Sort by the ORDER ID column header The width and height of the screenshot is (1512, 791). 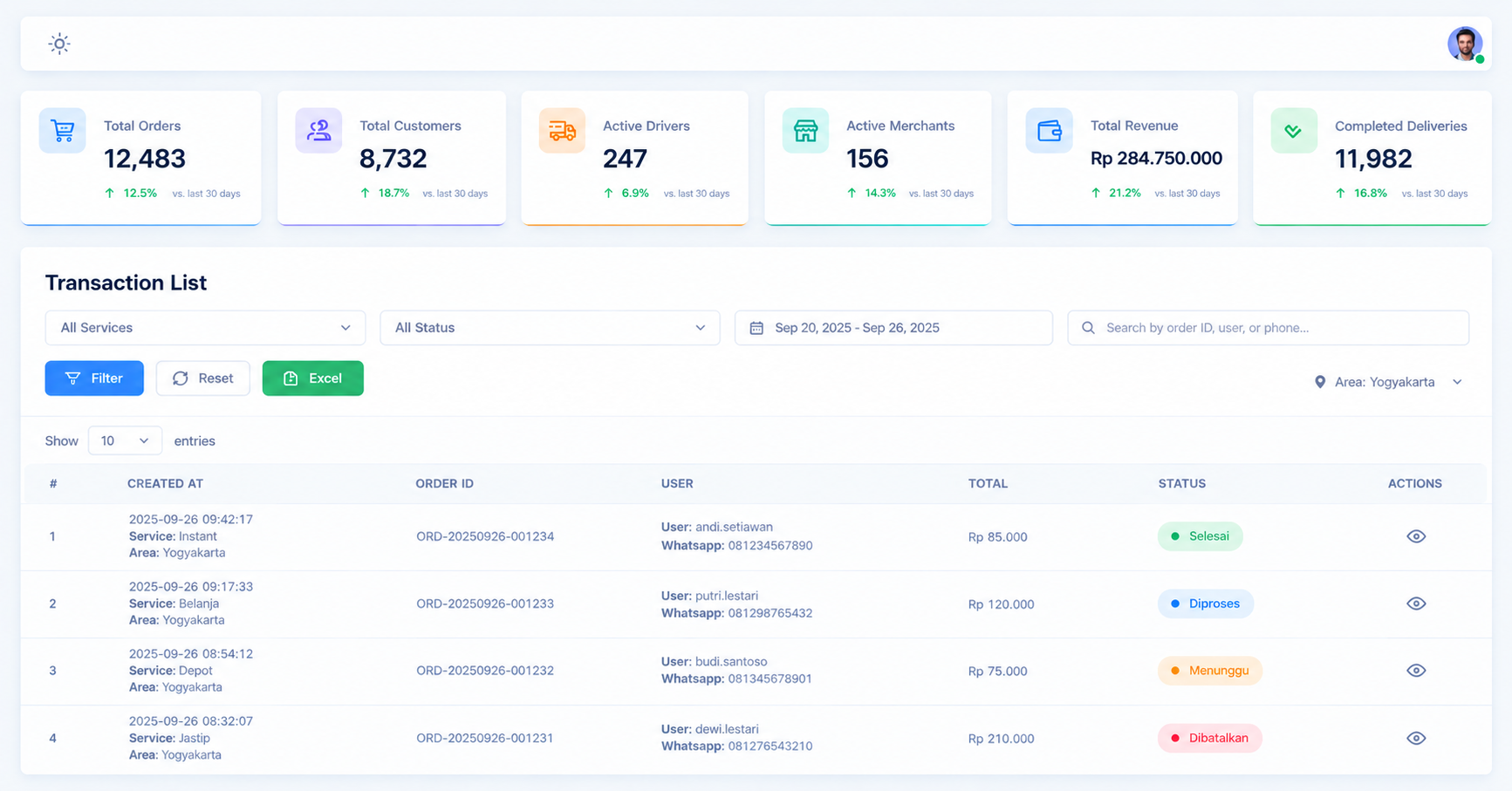pos(444,484)
